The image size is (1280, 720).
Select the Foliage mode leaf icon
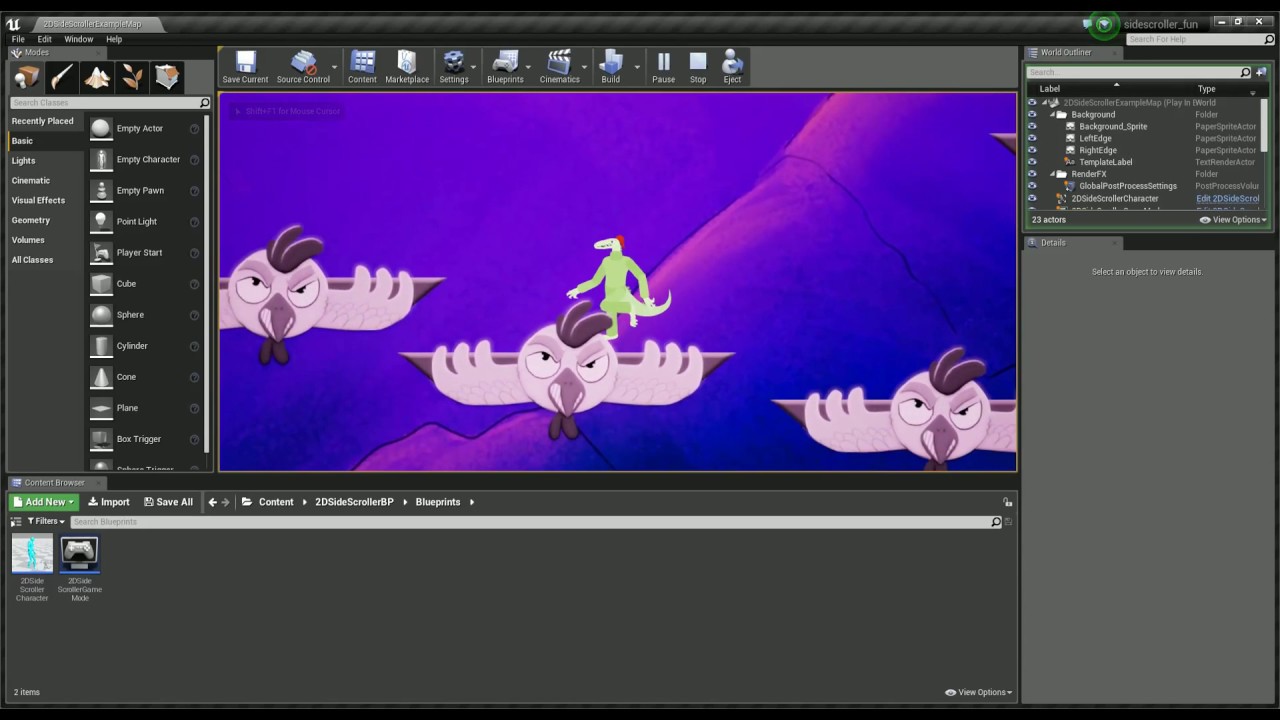click(132, 77)
